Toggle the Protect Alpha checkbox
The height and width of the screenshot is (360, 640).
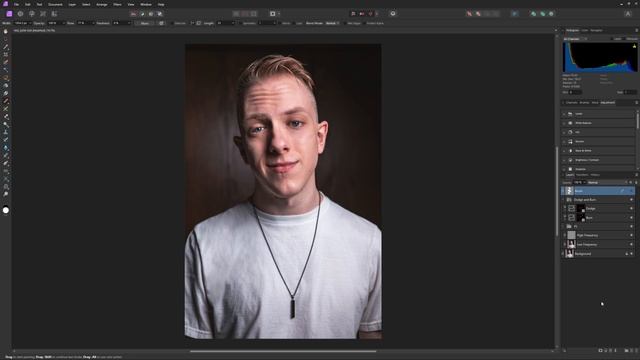pyautogui.click(x=364, y=23)
